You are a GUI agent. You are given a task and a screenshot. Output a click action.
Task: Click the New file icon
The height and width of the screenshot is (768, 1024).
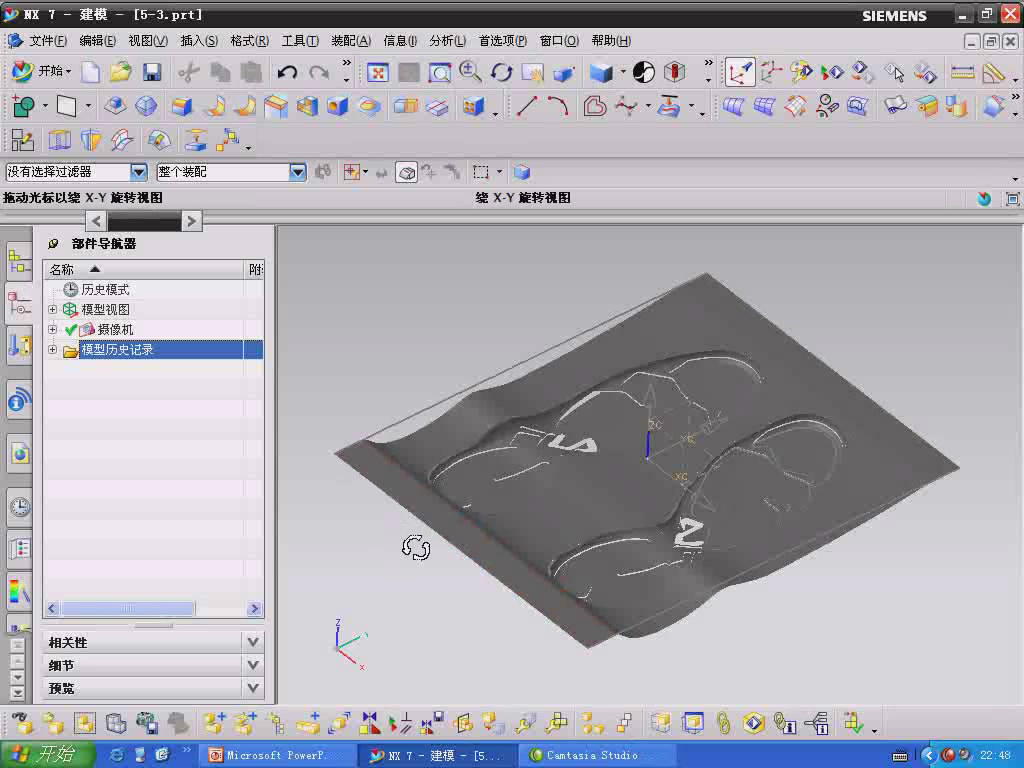coord(90,71)
